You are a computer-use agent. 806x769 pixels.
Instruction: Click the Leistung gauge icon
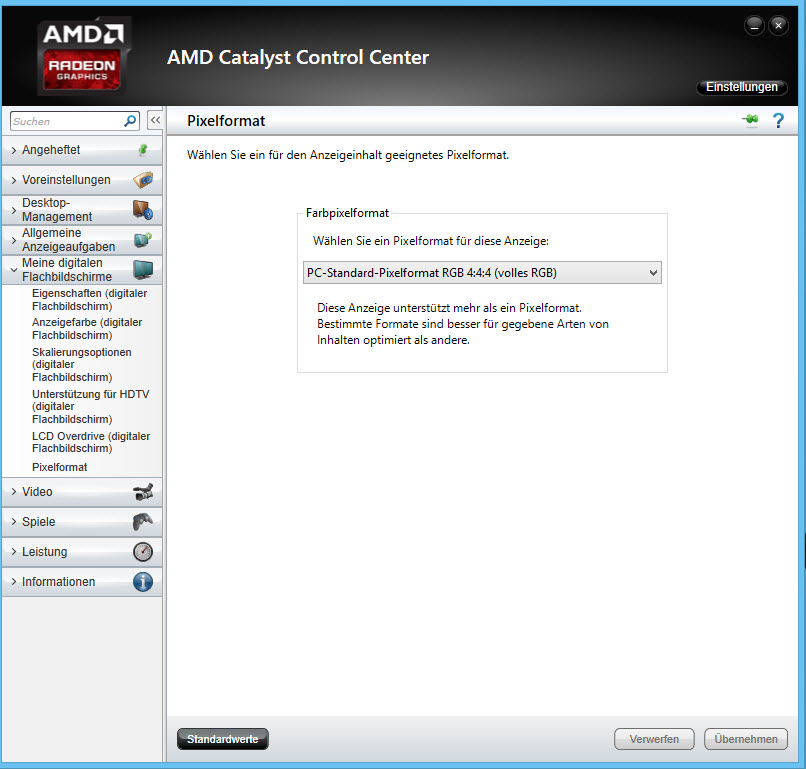(x=143, y=552)
